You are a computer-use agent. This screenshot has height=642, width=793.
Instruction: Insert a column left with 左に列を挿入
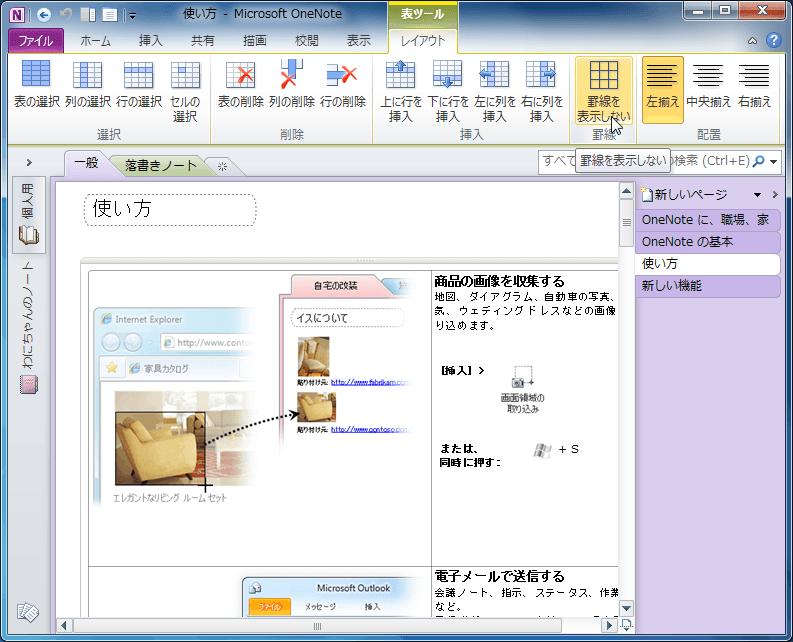coord(495,91)
